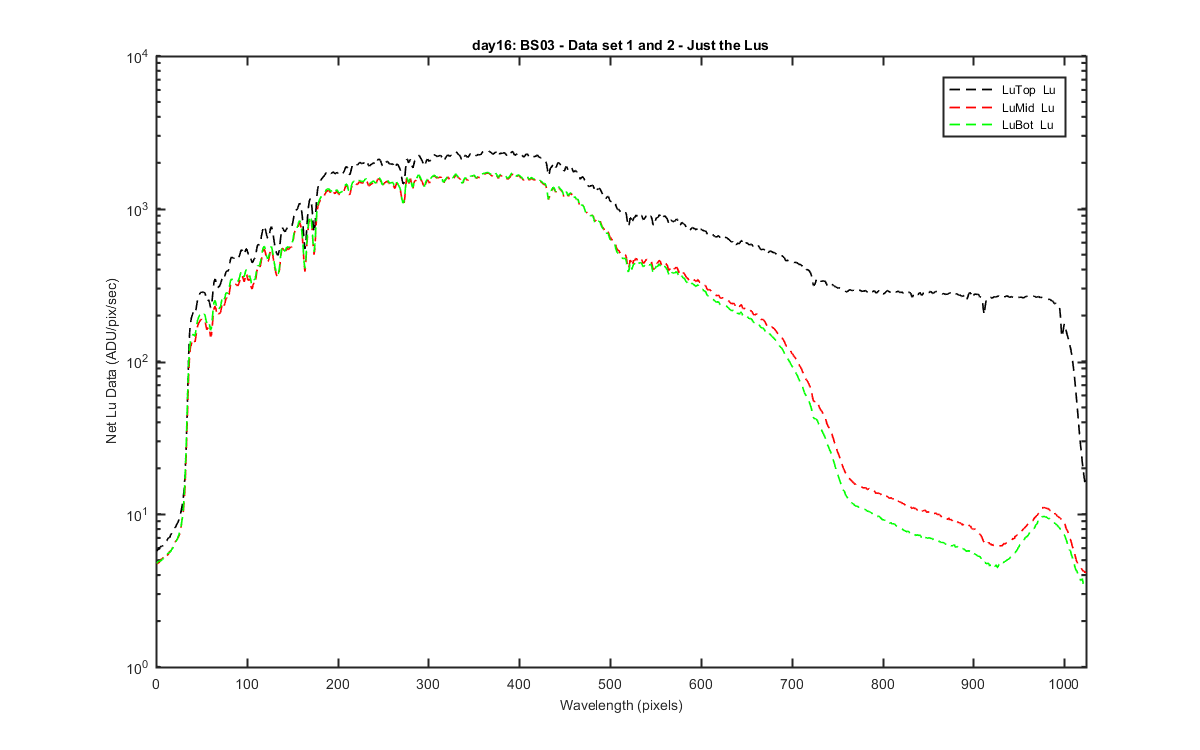Image resolution: width=1200 pixels, height=750 pixels.
Task: Click the green LuBot curve dip near 925
Action: (996, 566)
